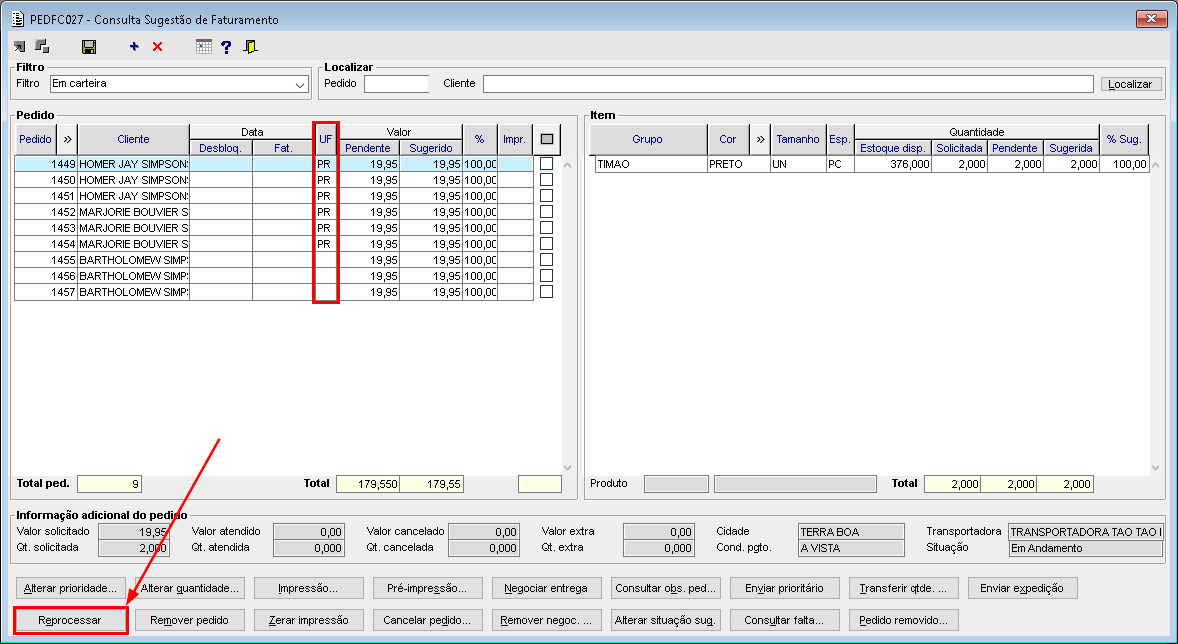Screen dimensions: 1178x644
Task: Click the Alterar situação sug. button
Action: coord(666,620)
